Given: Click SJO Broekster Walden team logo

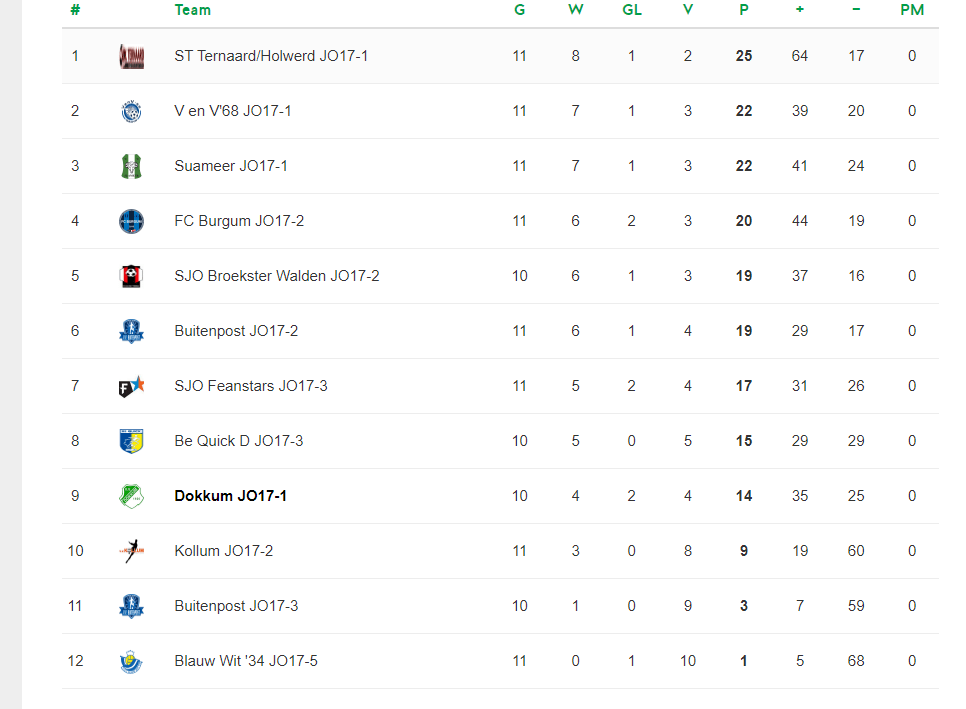Looking at the screenshot, I should [131, 276].
